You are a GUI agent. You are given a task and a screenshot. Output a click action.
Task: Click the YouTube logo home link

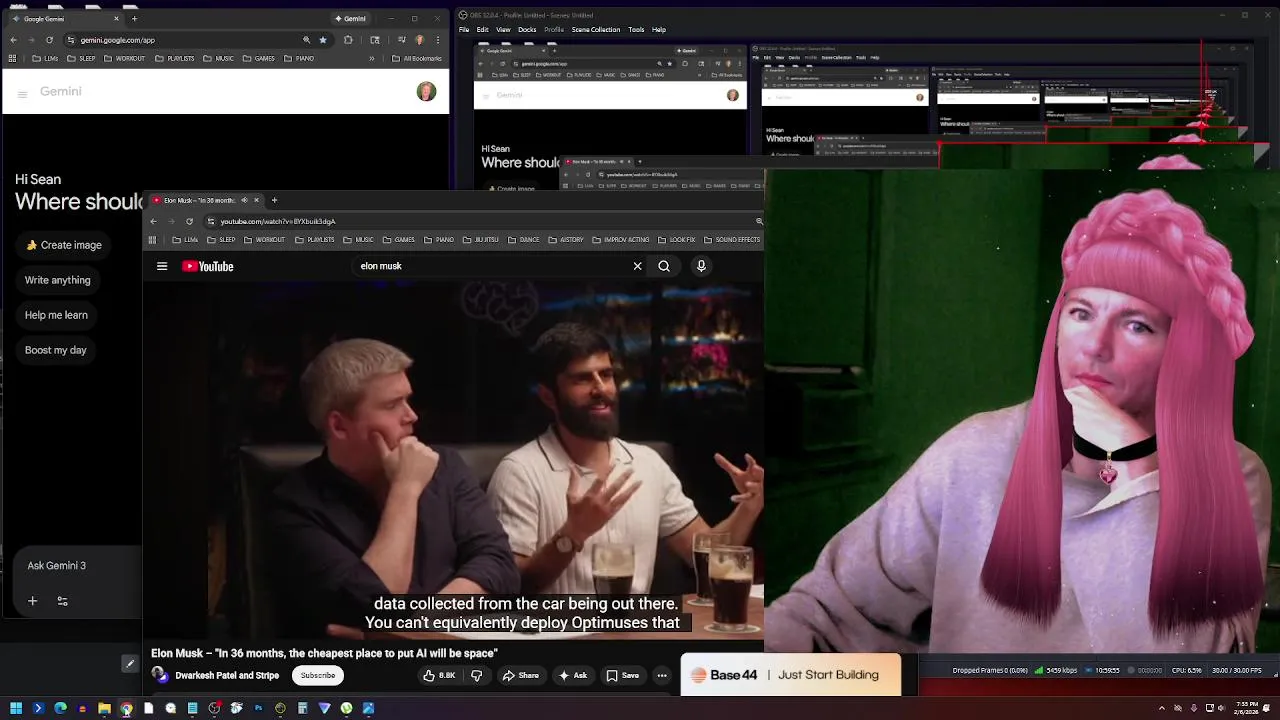coord(208,266)
